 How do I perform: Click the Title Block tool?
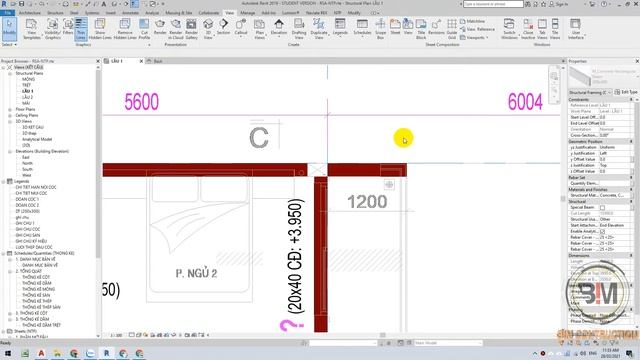click(421, 29)
